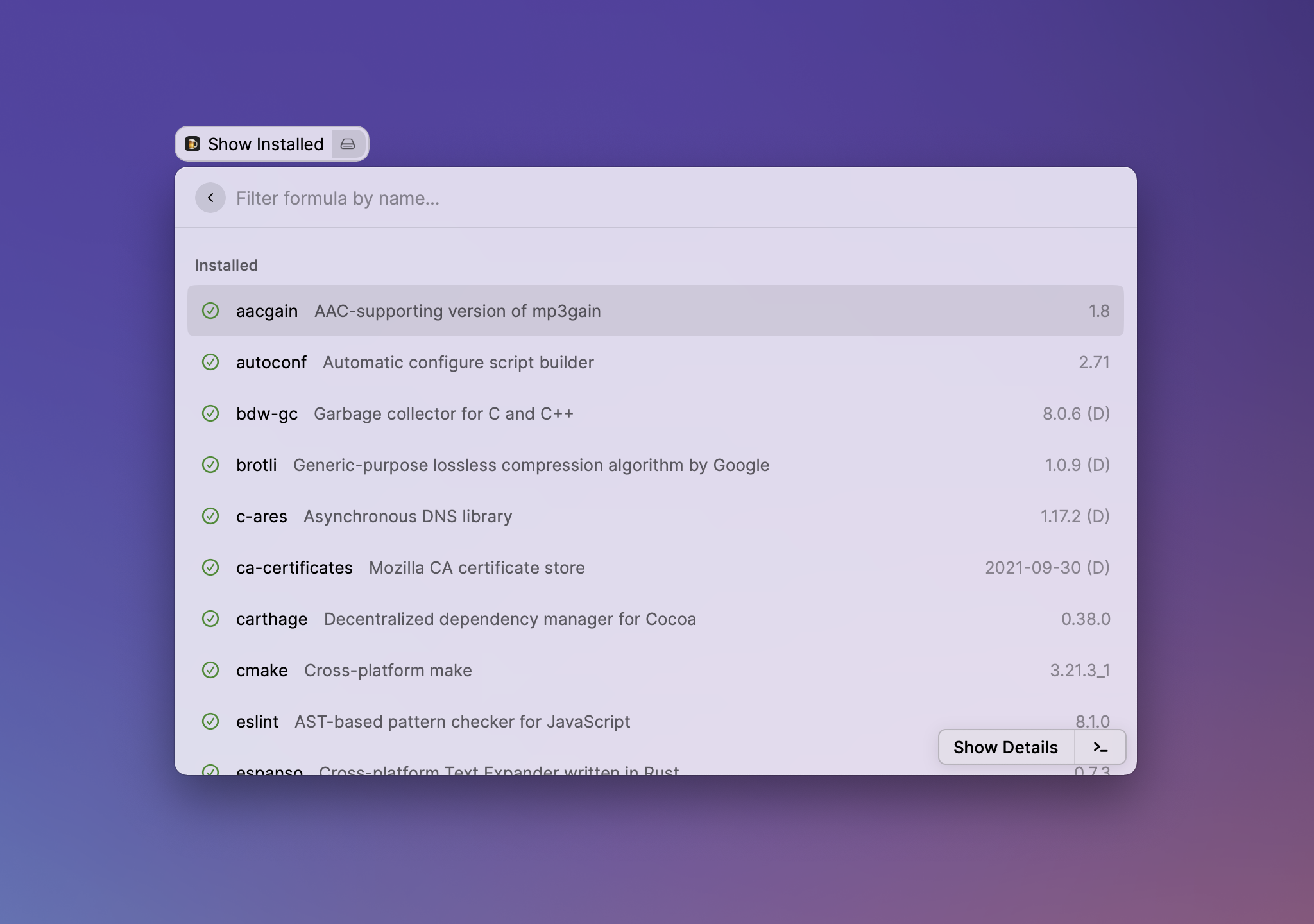Click the green check icon for brotli
1314x924 pixels.
pyautogui.click(x=210, y=465)
